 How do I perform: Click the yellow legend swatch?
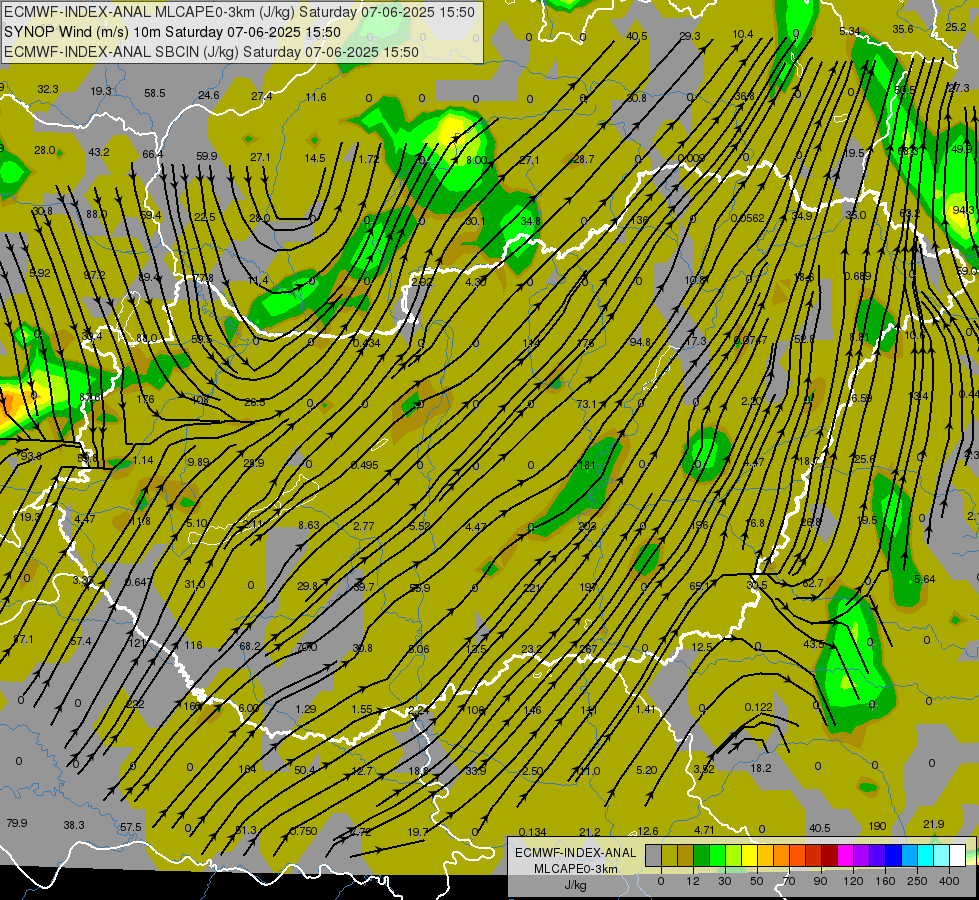(x=750, y=856)
